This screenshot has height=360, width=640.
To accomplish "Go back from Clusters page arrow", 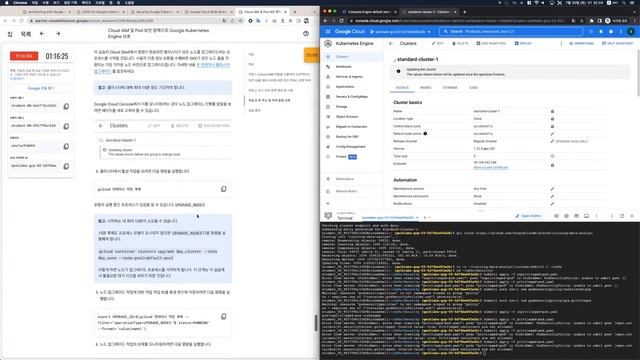I will pyautogui.click(x=391, y=43).
